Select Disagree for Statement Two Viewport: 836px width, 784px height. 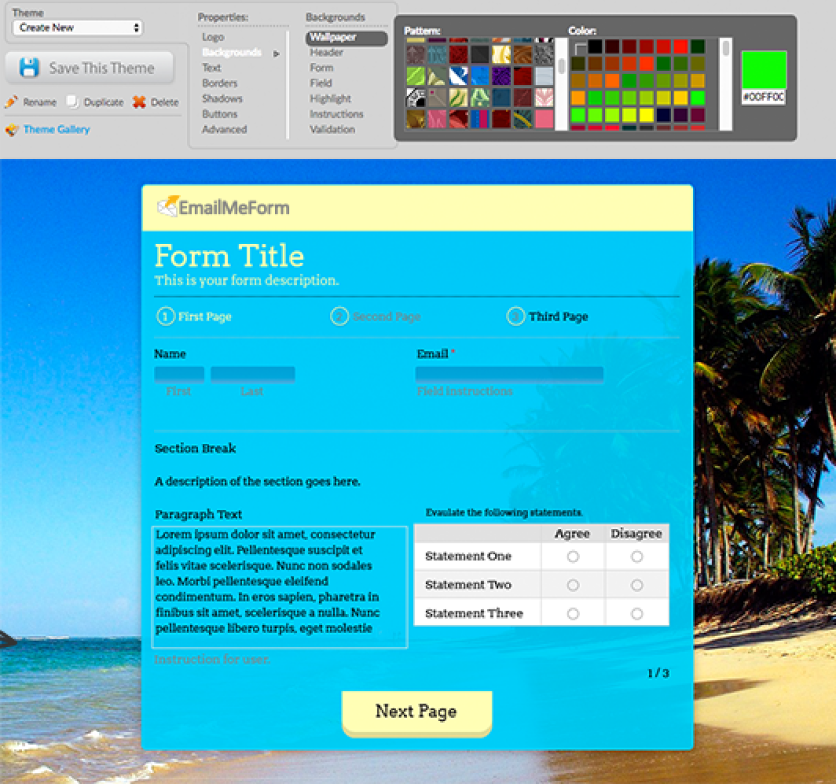637,585
